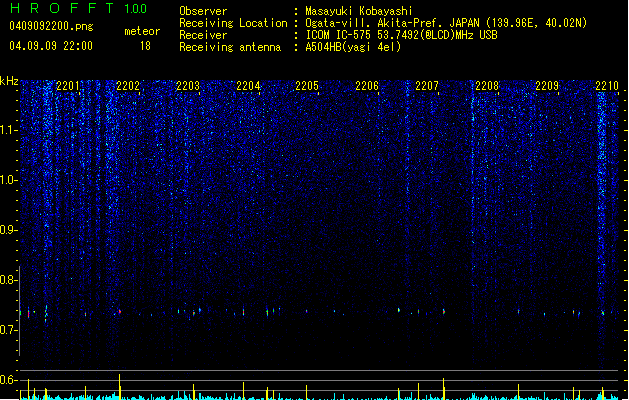The image size is (629, 400).
Task: Click the 2207 time marker
Action: pyautogui.click(x=427, y=86)
